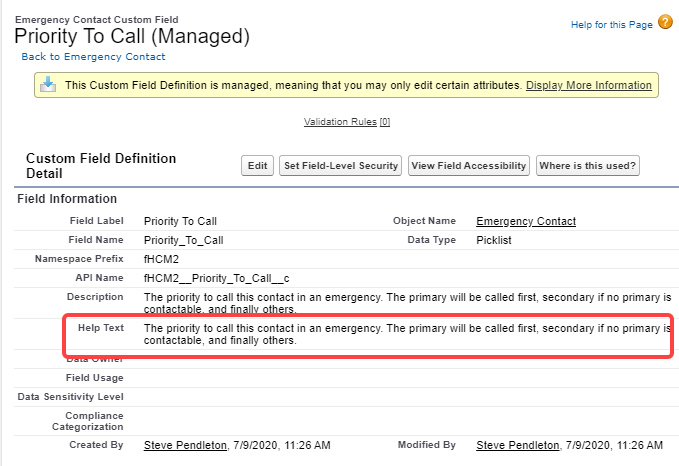Click the API Name value fHCM2__Priority_To_Call__c
This screenshot has width=679, height=466.
(x=216, y=278)
